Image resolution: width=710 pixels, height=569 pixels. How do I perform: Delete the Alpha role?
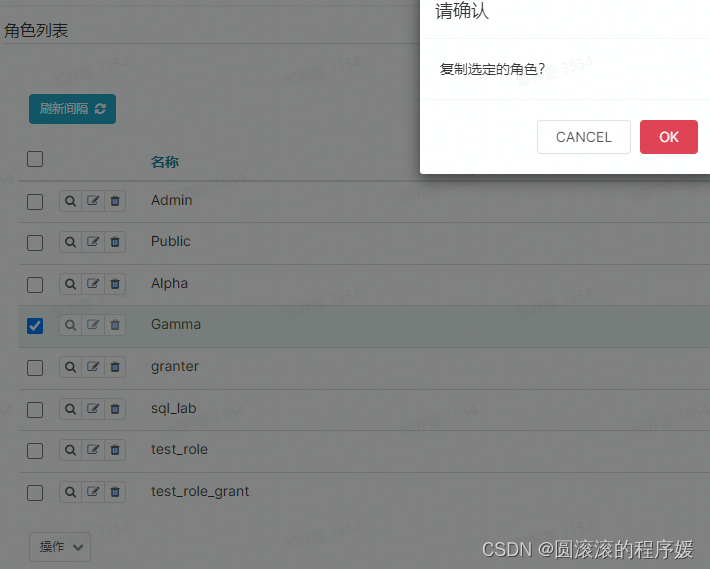pyautogui.click(x=115, y=284)
